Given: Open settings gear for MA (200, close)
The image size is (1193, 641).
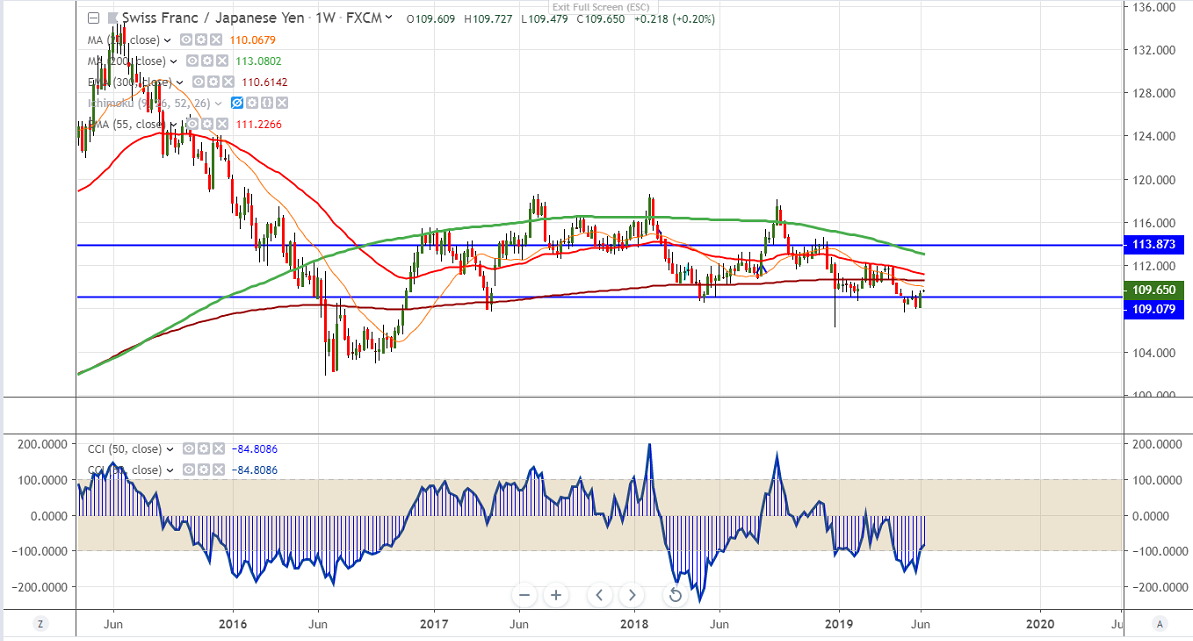Looking at the screenshot, I should click(x=207, y=61).
